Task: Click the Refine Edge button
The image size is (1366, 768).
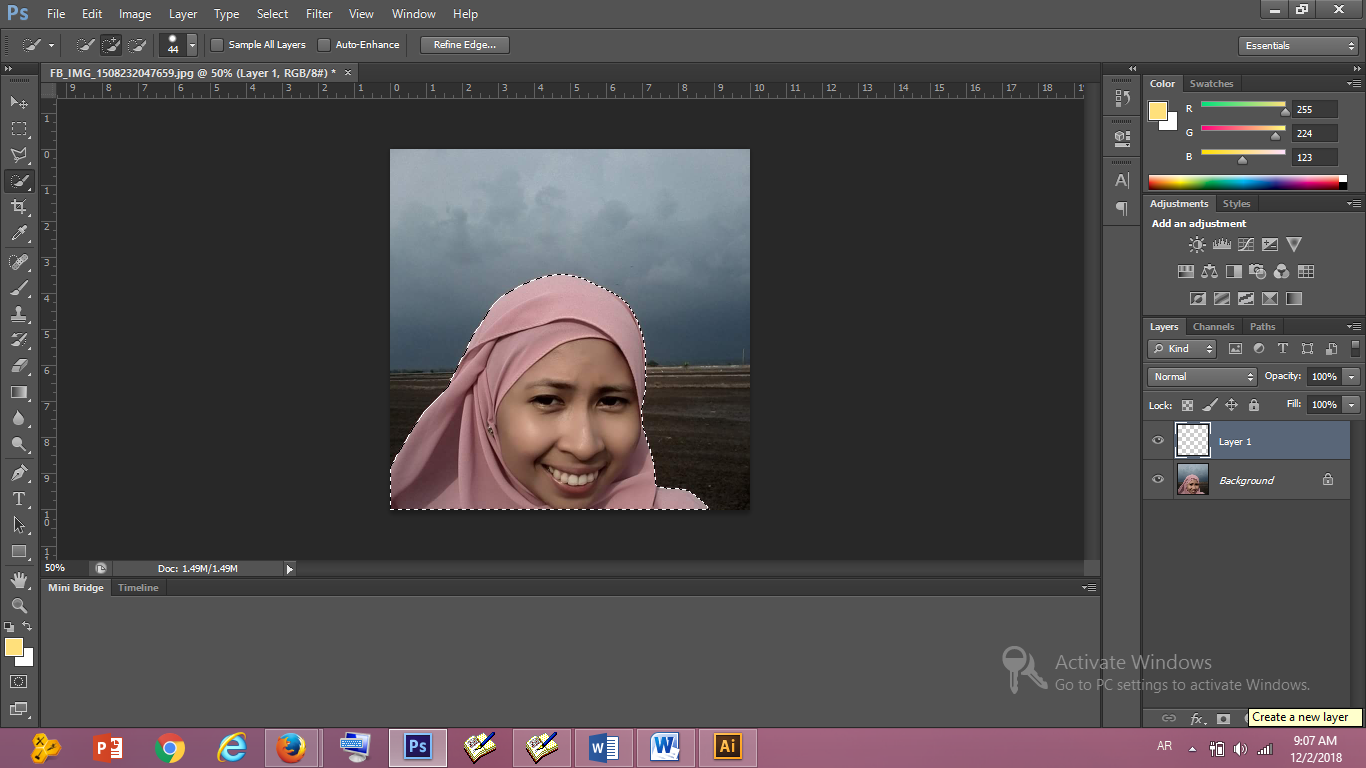Action: point(463,44)
